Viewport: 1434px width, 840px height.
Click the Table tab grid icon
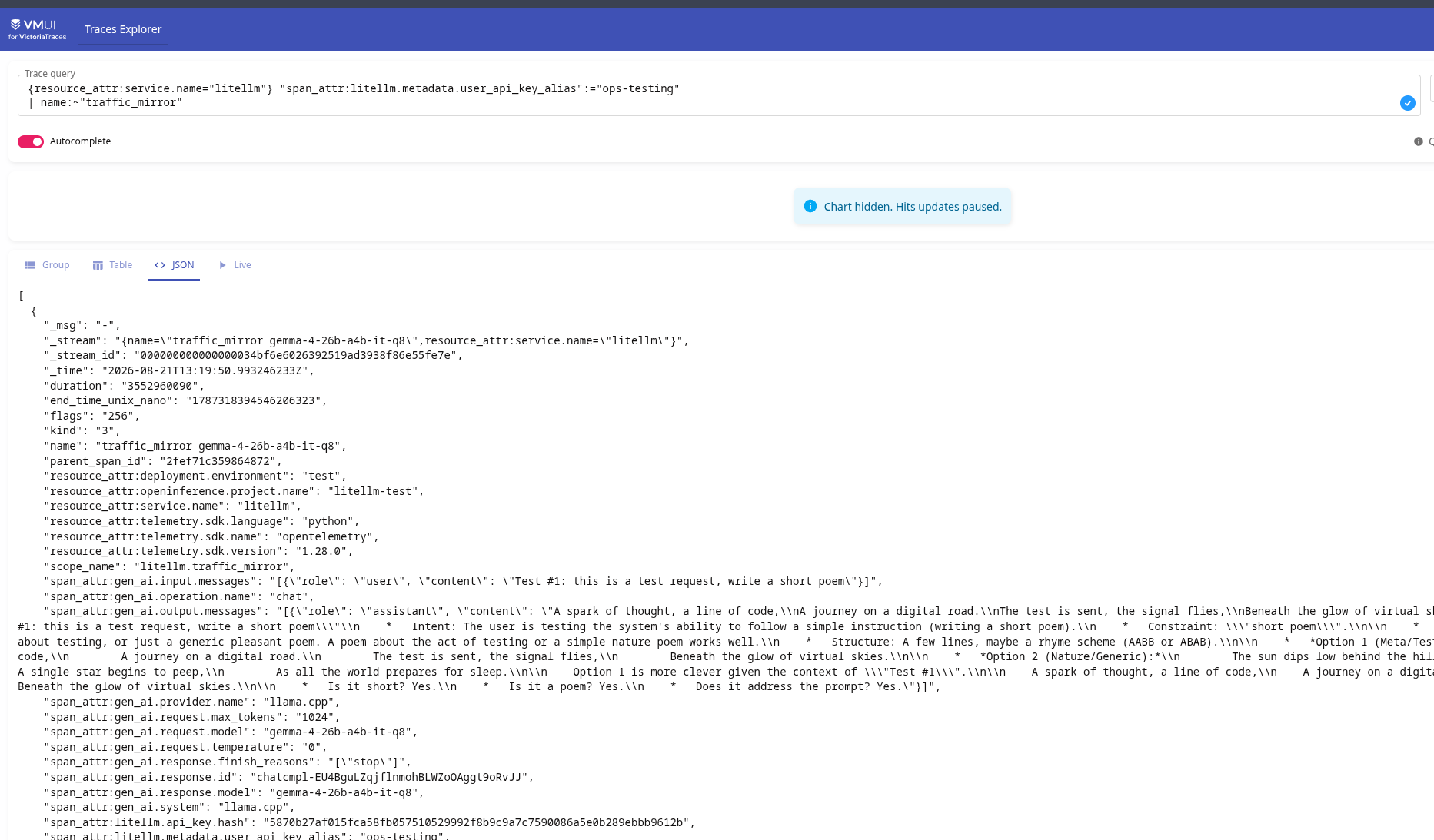tap(98, 265)
